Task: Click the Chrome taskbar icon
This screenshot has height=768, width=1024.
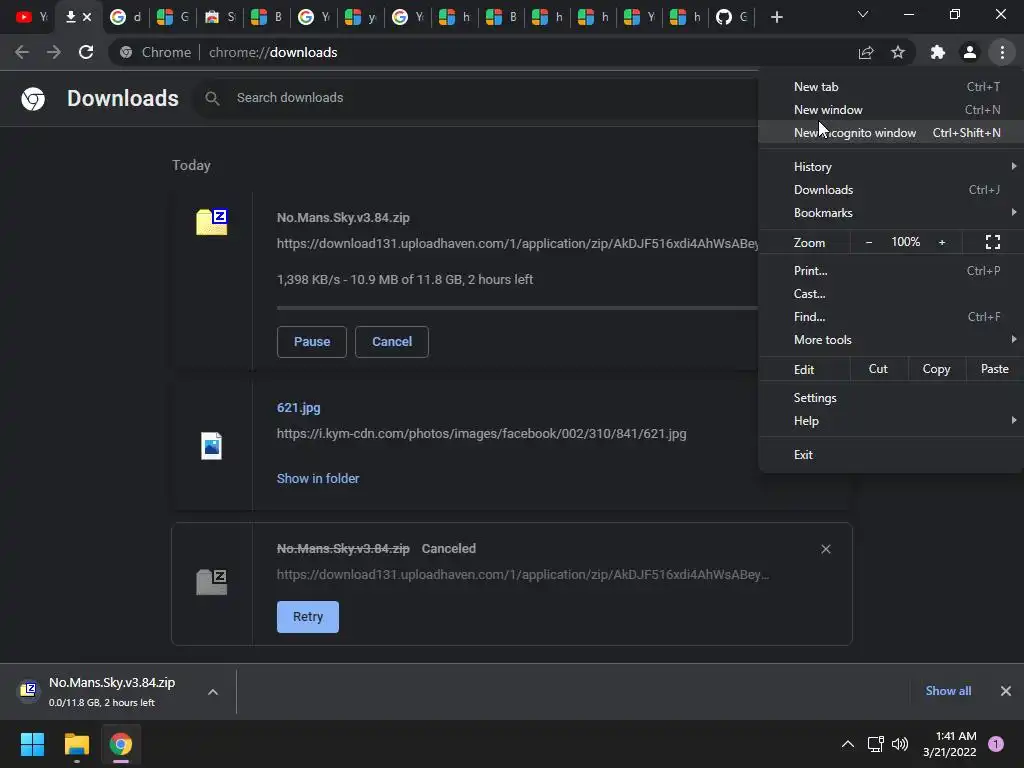Action: point(120,744)
